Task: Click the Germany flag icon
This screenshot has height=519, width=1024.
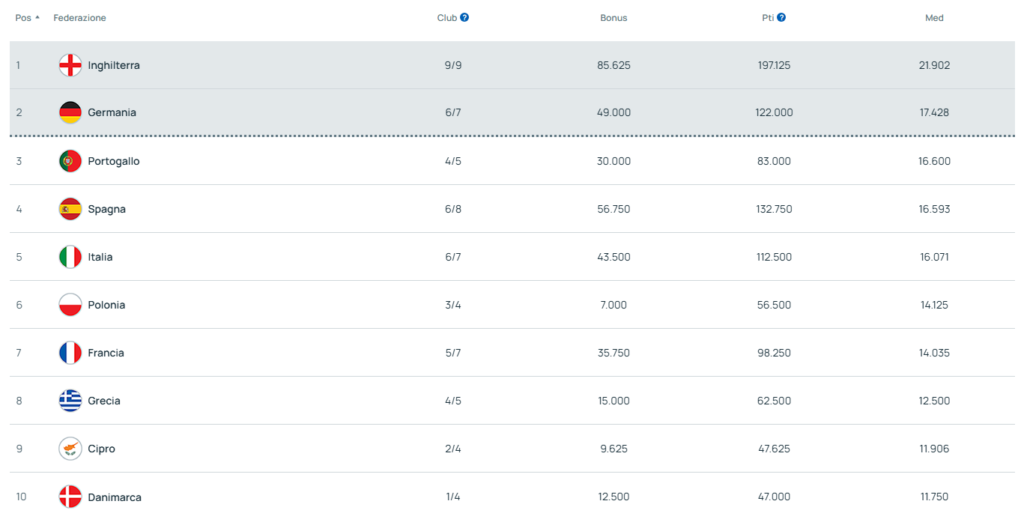Action: (70, 112)
